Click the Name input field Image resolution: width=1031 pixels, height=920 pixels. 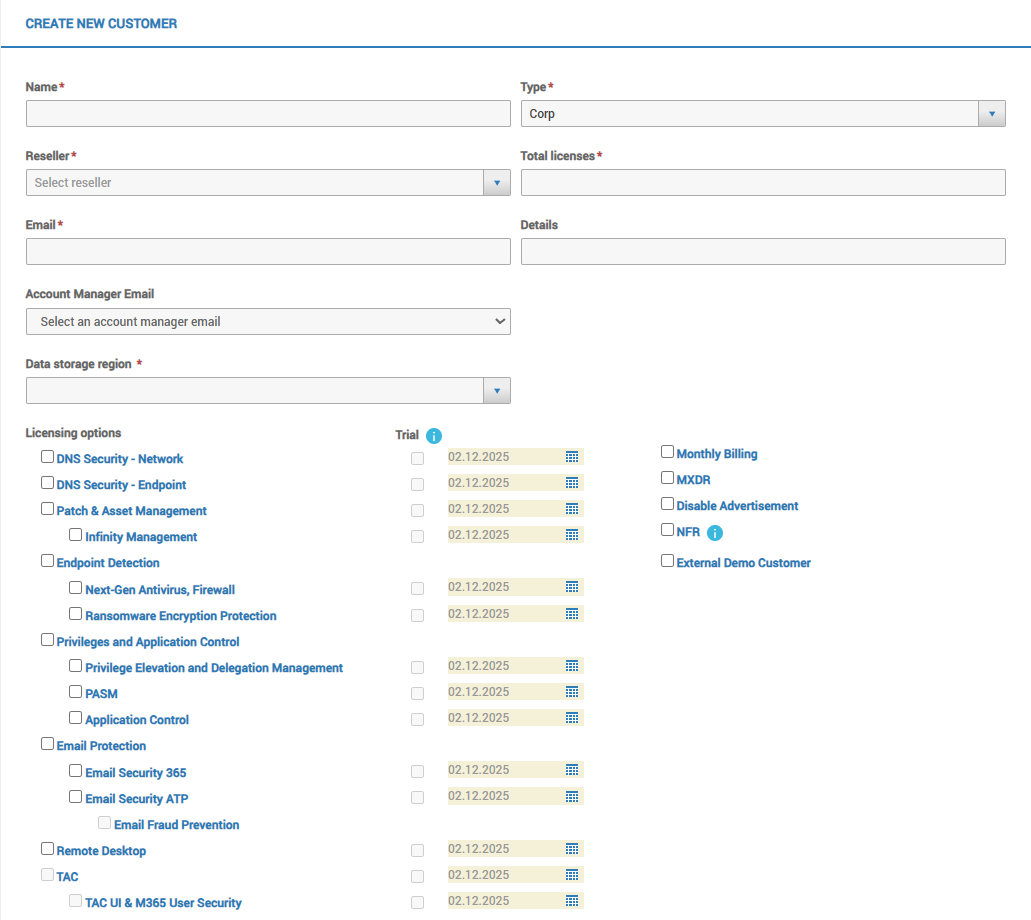point(268,114)
